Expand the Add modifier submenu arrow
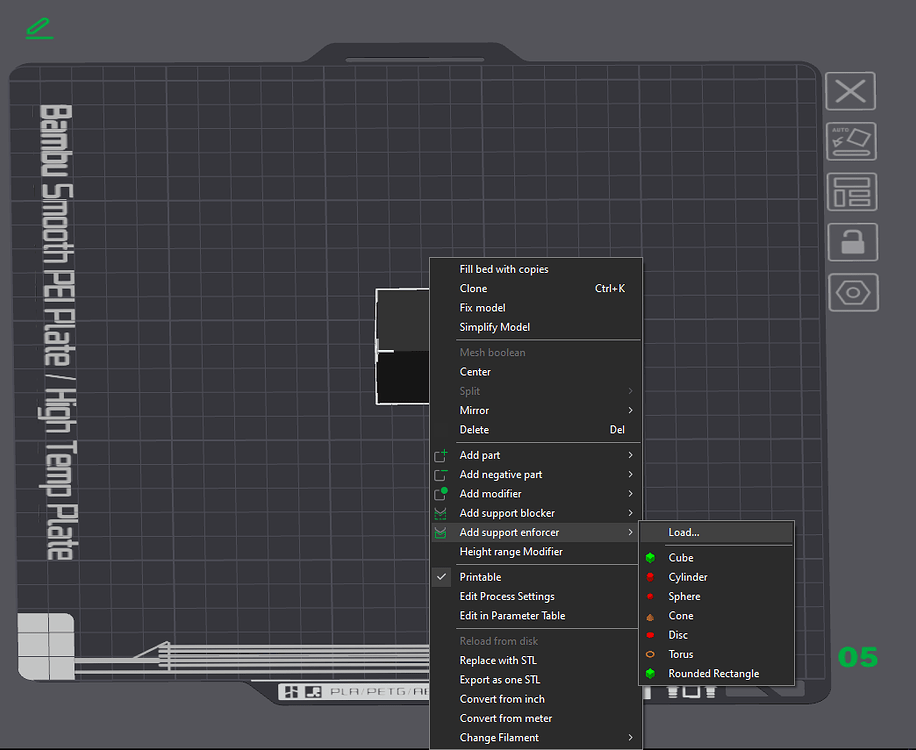The width and height of the screenshot is (916, 750). (x=630, y=494)
